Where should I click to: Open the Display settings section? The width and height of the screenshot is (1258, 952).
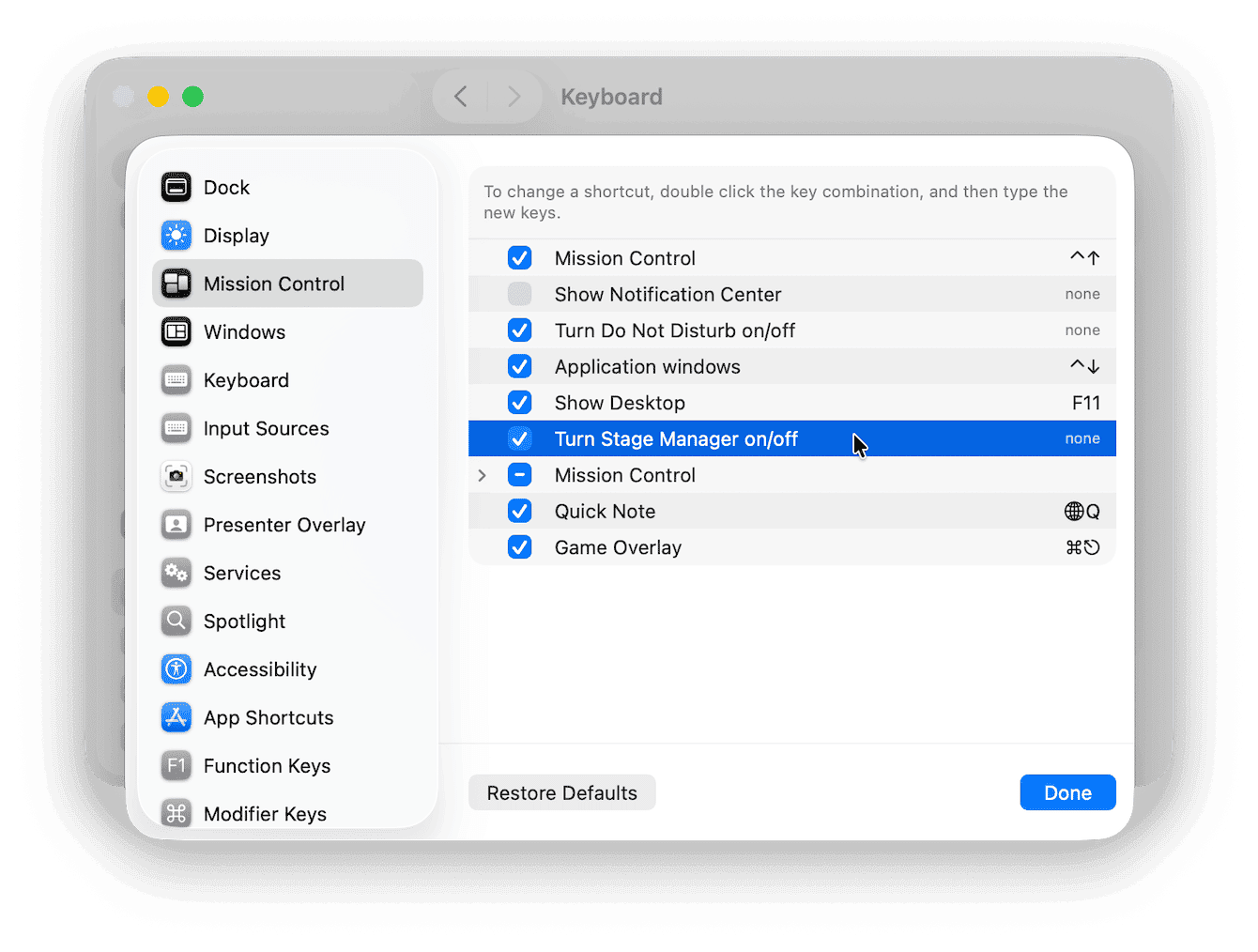[236, 235]
